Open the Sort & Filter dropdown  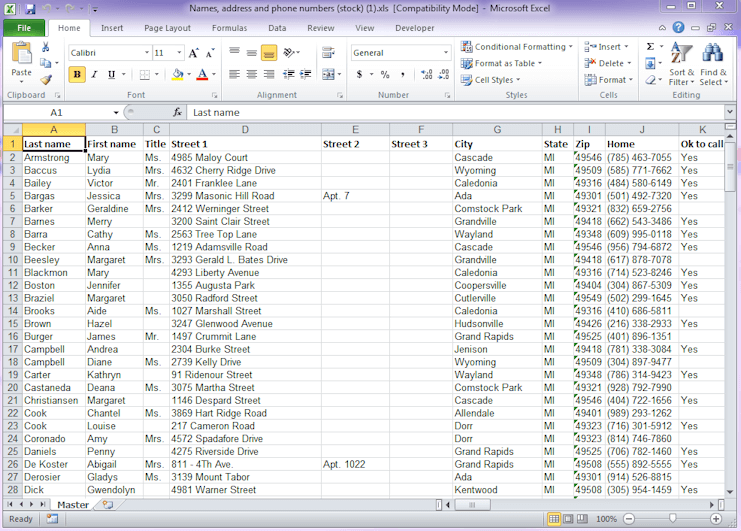tap(681, 64)
